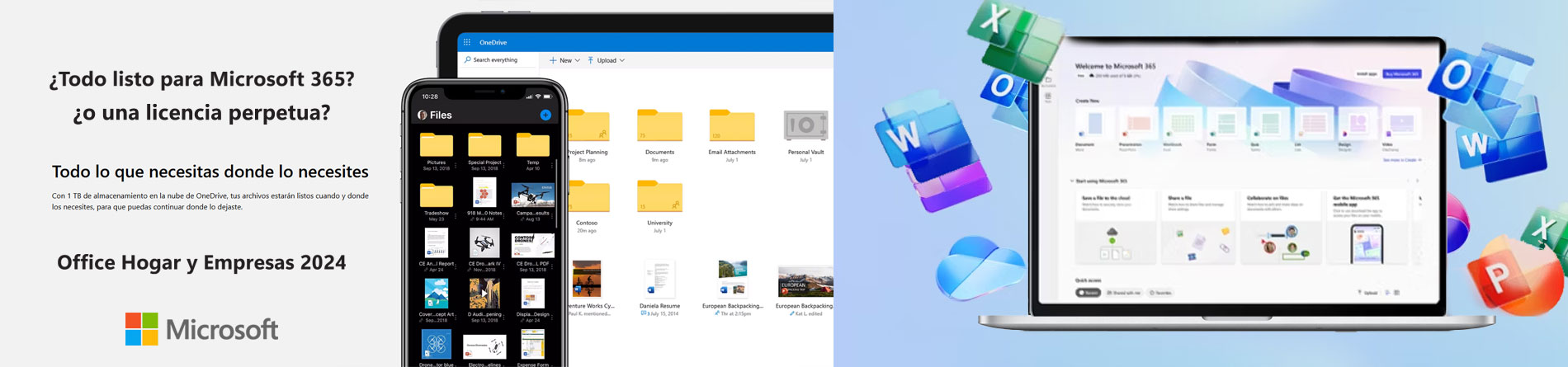Open the Expense Form file on phone

[533, 344]
